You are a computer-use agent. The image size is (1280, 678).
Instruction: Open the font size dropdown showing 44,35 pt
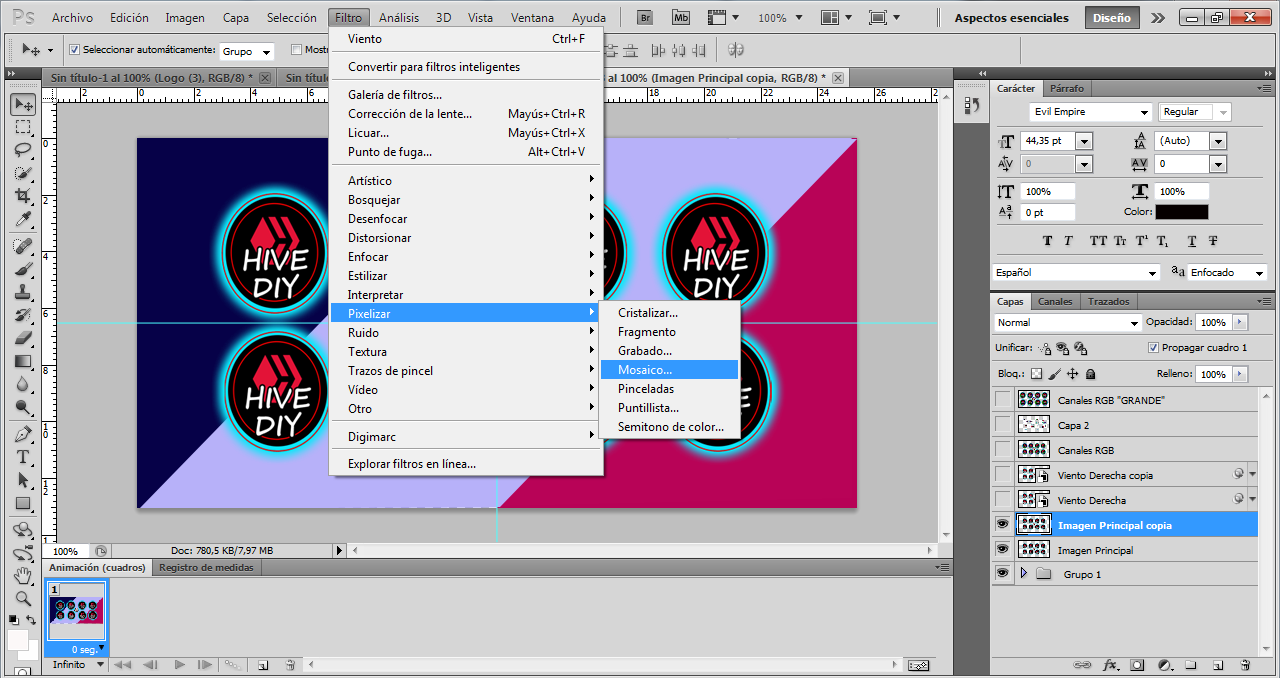[1084, 141]
